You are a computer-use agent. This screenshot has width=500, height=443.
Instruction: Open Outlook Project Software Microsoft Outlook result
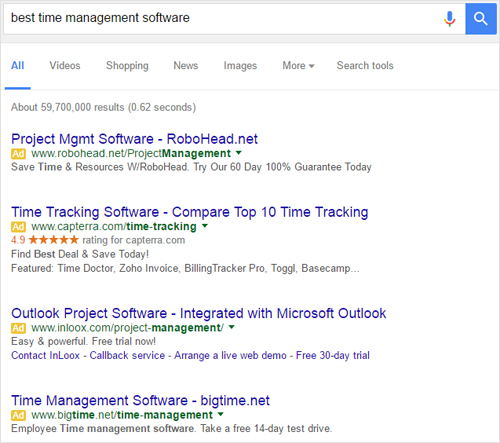pos(199,313)
